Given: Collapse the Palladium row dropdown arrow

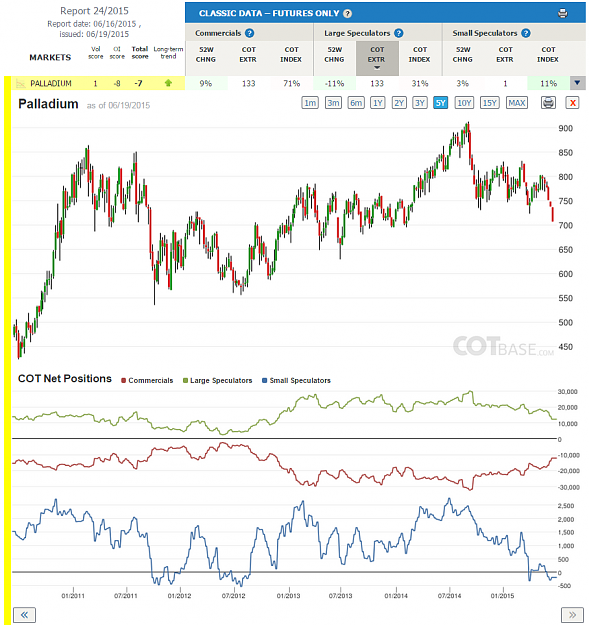Looking at the screenshot, I should coord(577,83).
